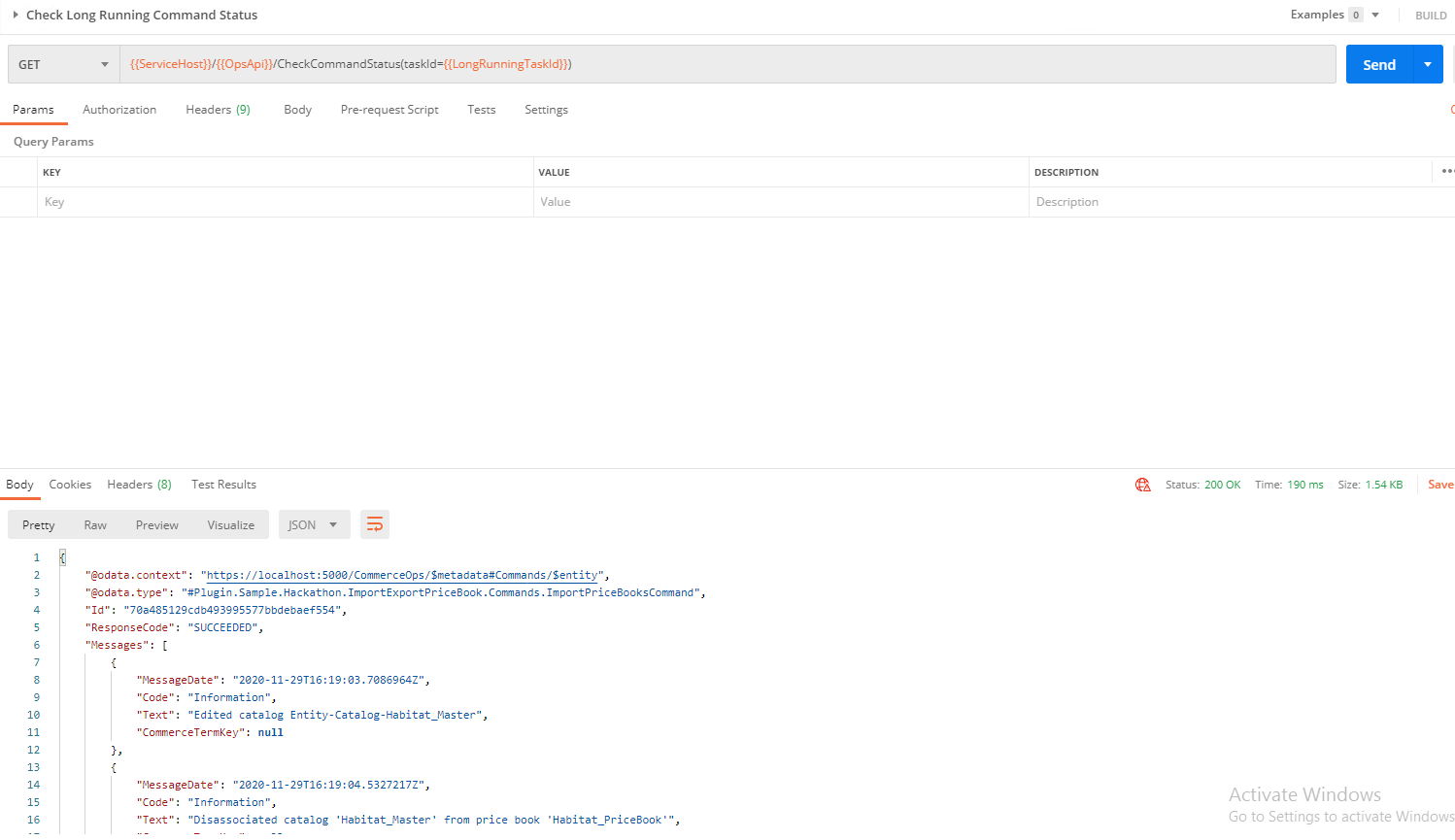Click the request URL field

click(728, 64)
